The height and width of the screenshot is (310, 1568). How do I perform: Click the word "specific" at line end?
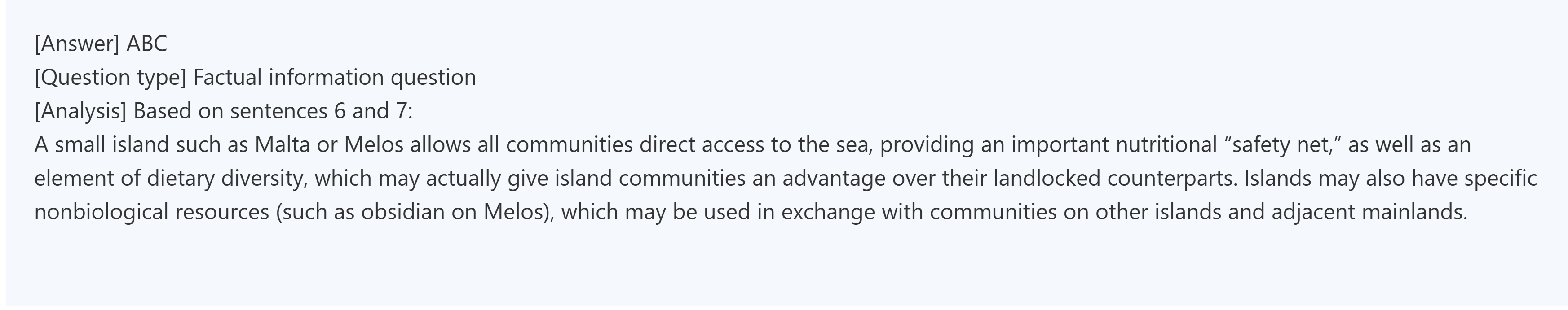(1501, 178)
